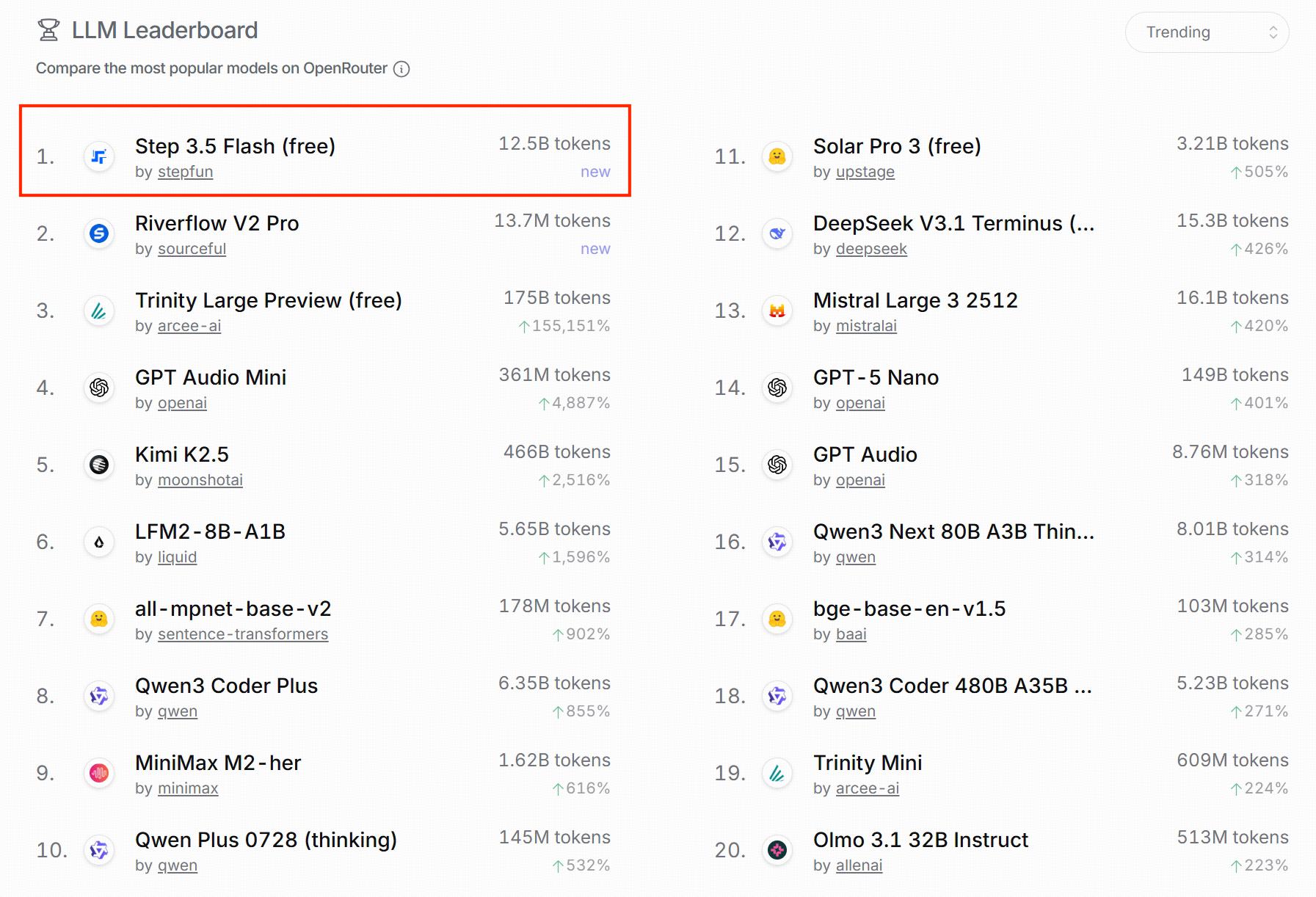Open the sentence-transformers author link
Screen dimensions: 1316x897
pyautogui.click(x=242, y=634)
